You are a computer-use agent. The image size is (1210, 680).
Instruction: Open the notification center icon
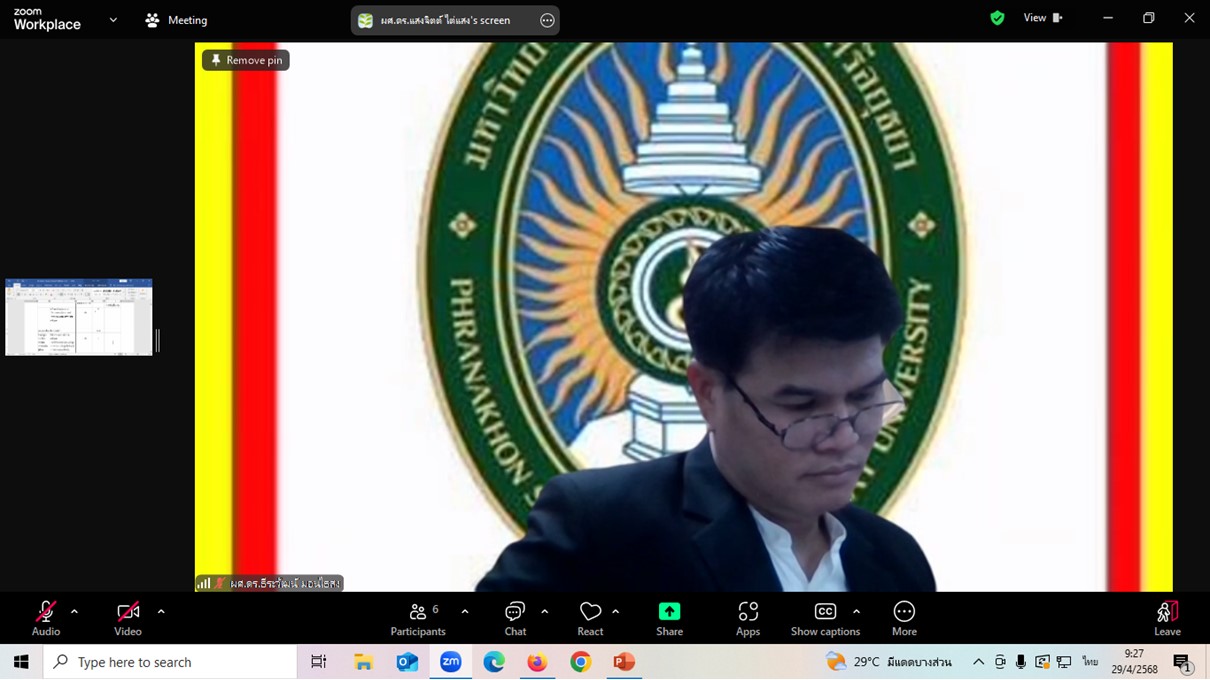pos(1183,662)
